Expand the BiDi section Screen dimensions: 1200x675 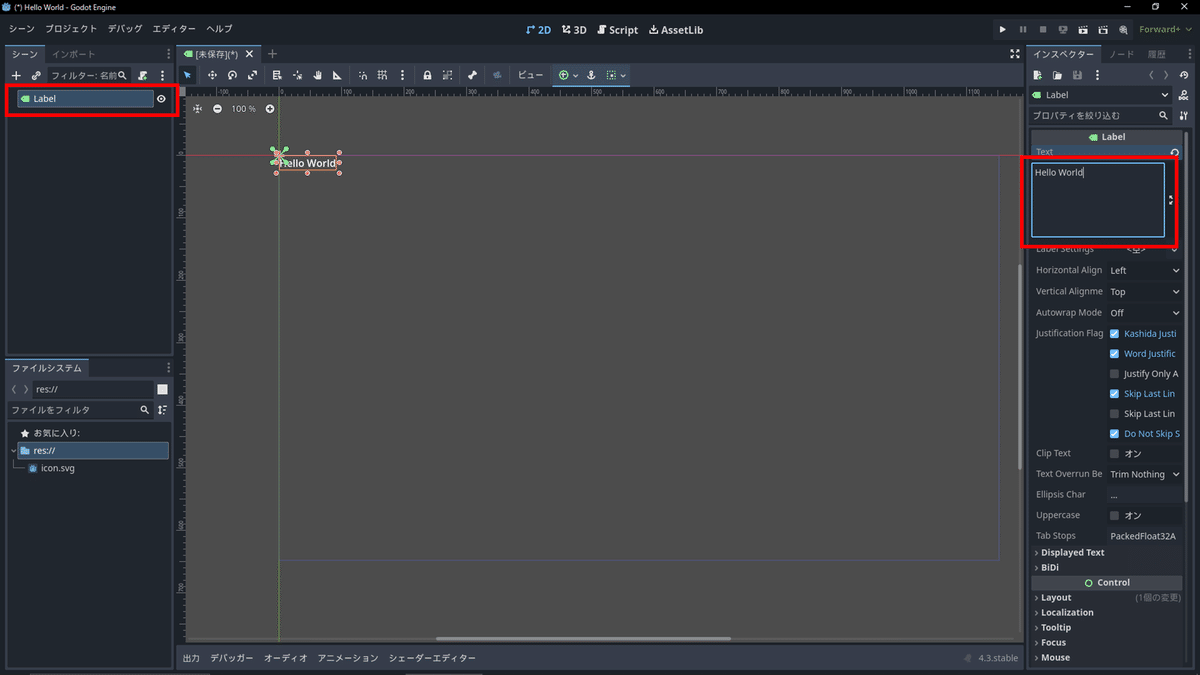[x=1048, y=567]
